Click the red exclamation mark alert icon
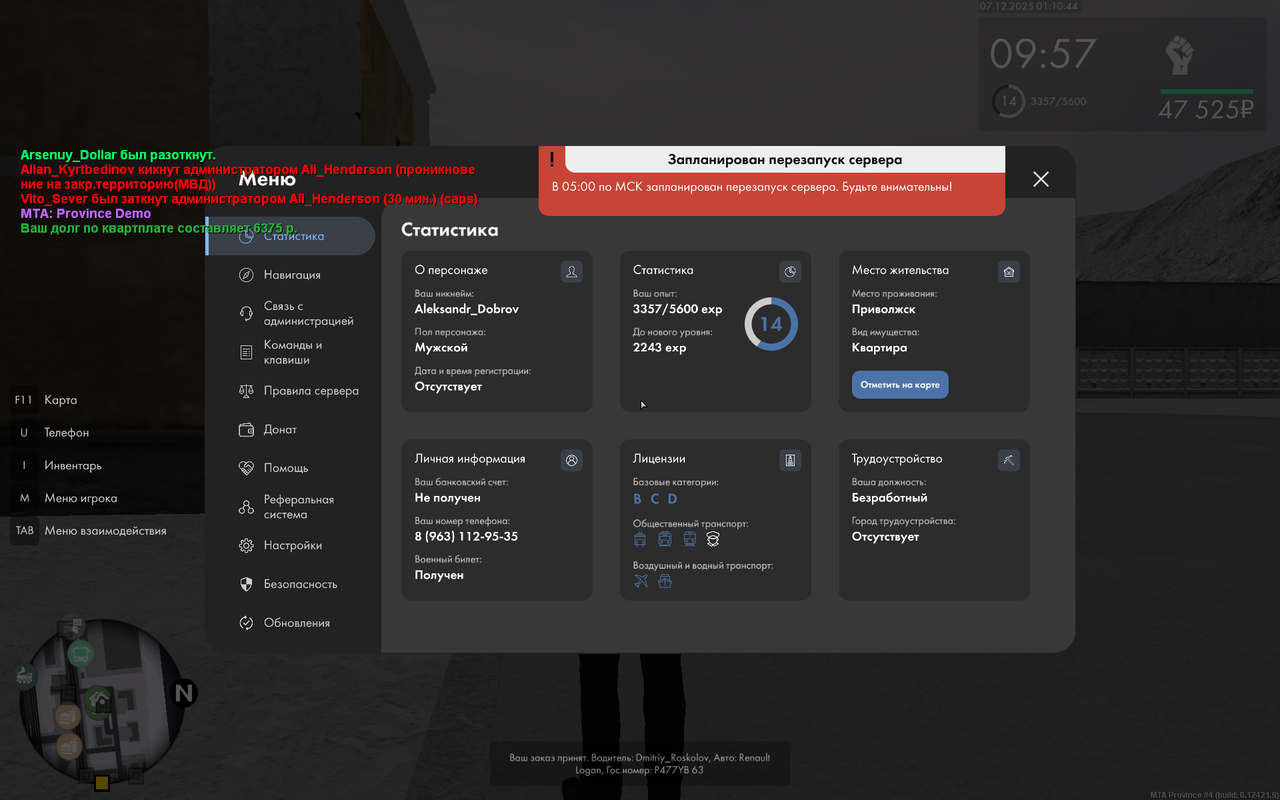 (552, 159)
